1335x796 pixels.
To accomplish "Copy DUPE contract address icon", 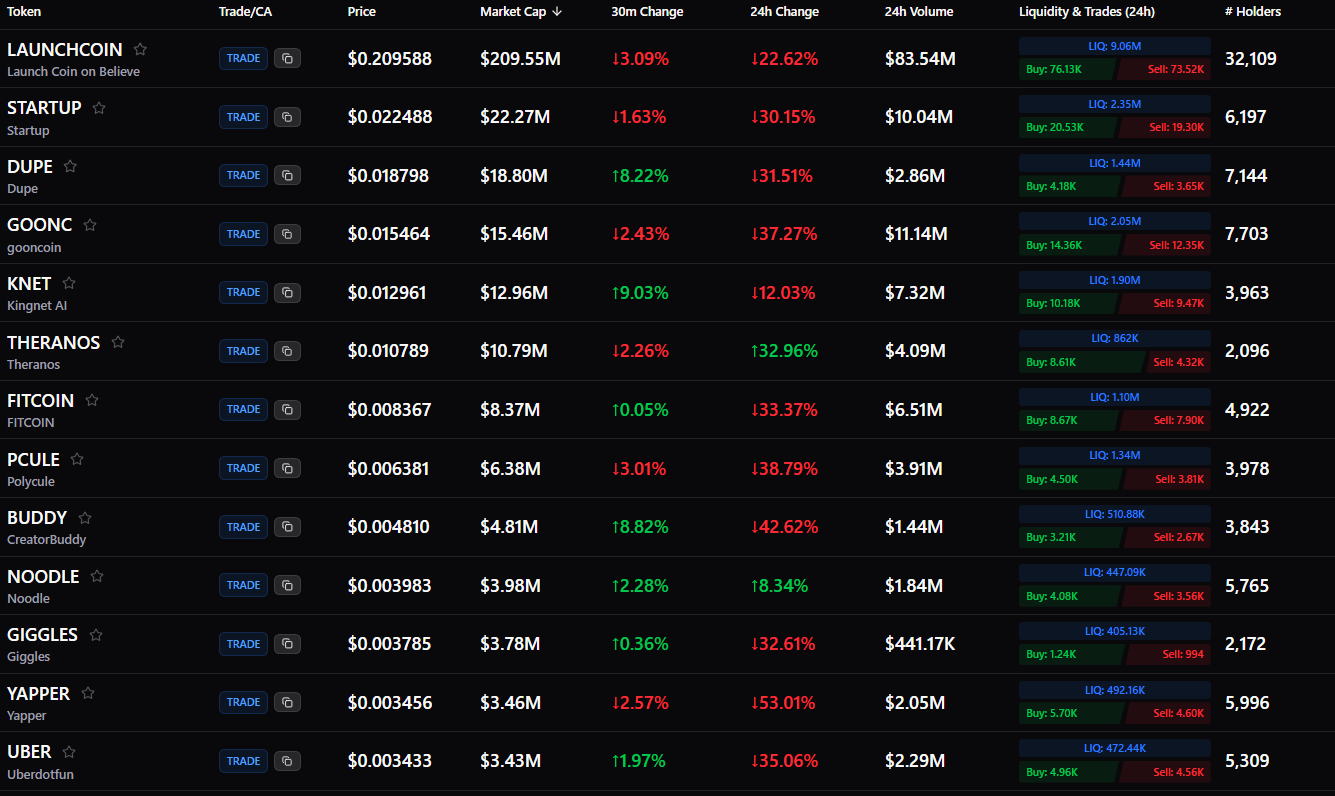I will pos(287,175).
